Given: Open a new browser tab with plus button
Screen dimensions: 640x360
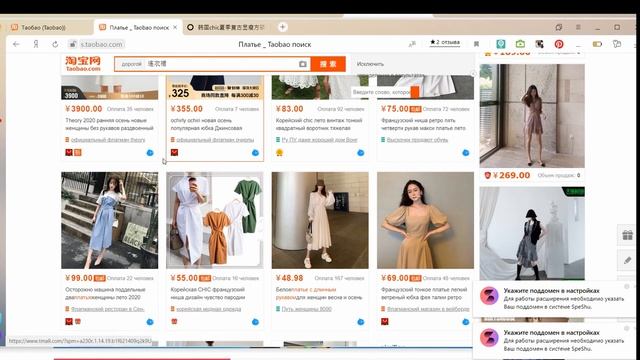Looking at the screenshot, I should click(282, 27).
